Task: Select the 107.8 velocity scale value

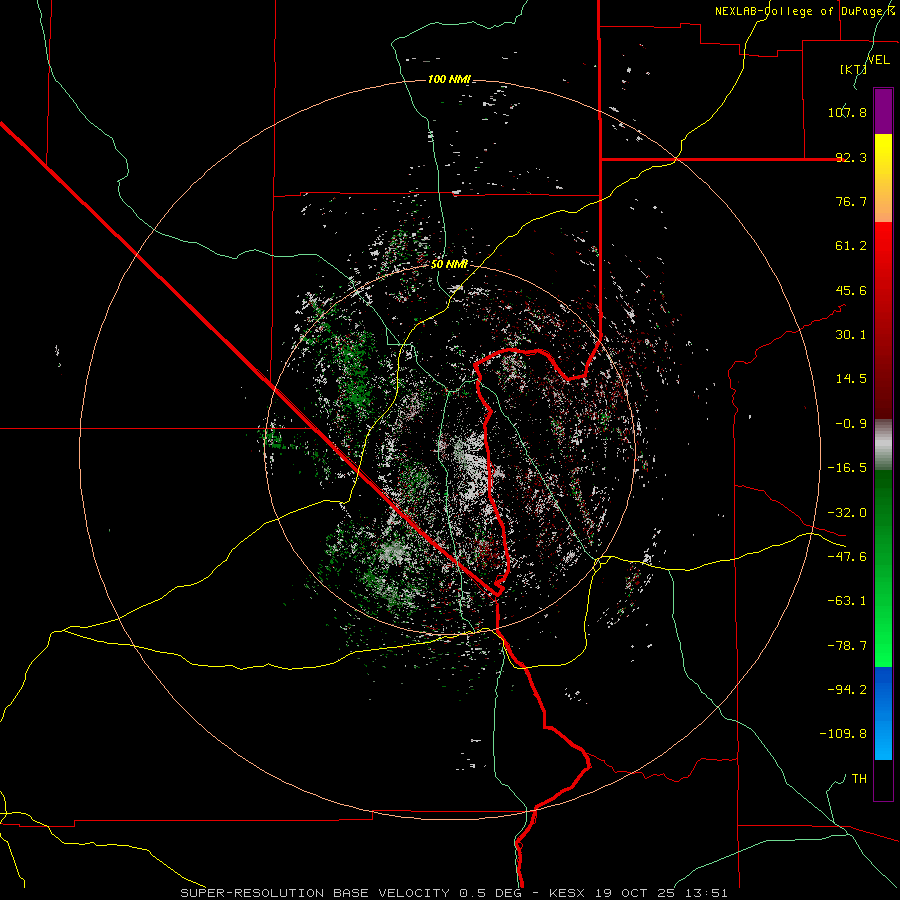Action: pos(847,112)
